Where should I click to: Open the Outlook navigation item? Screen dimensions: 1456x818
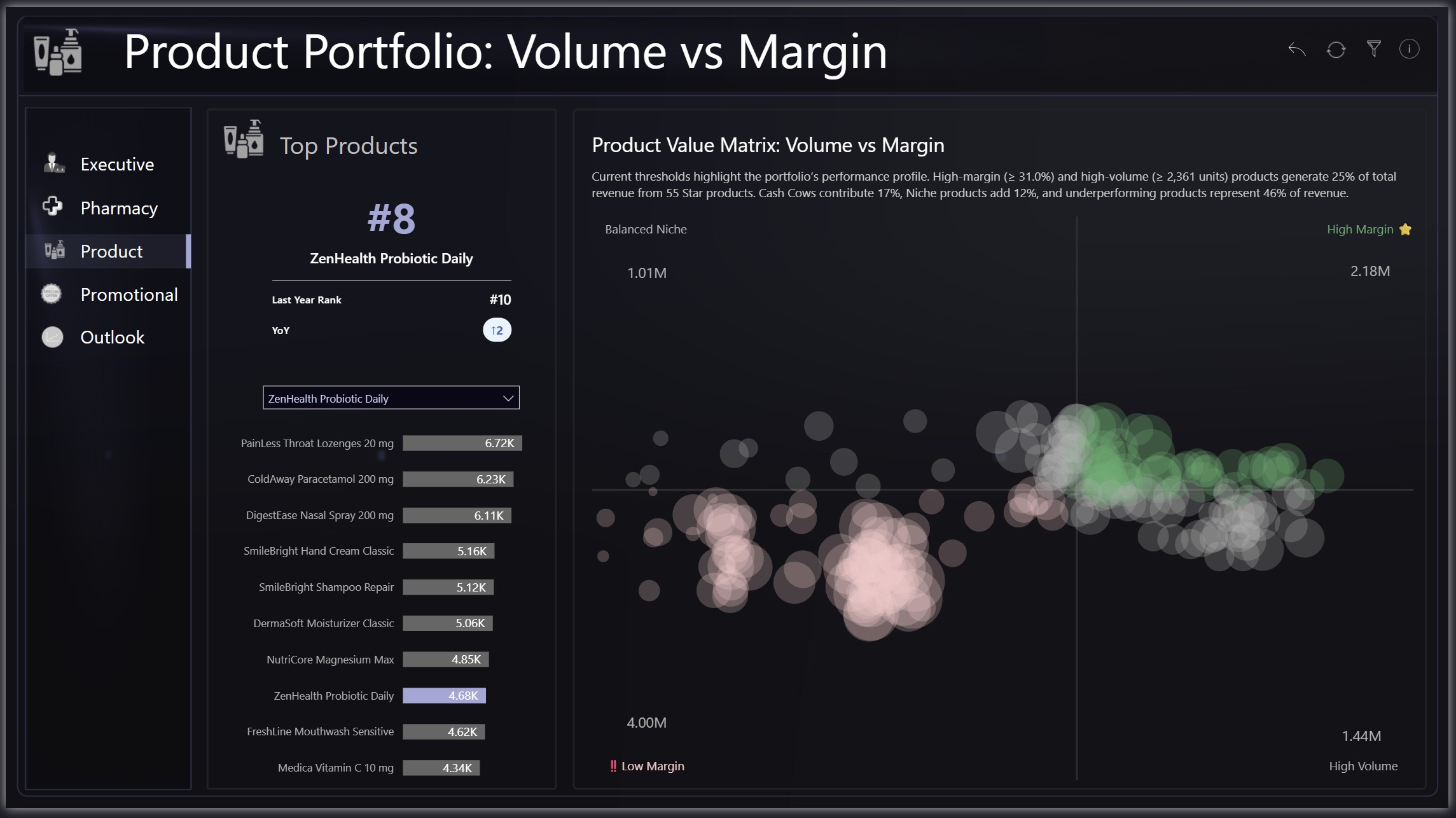tap(112, 337)
